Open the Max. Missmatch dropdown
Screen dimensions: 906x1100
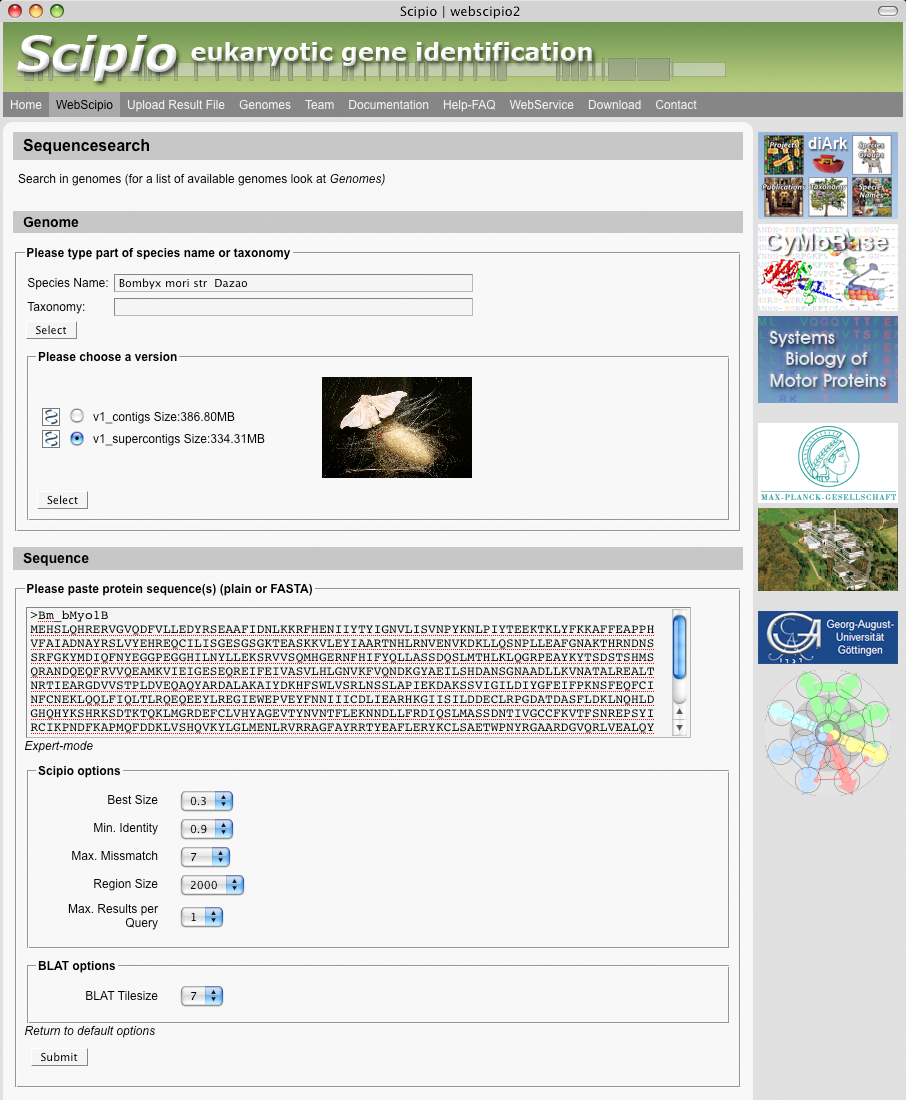click(x=206, y=857)
